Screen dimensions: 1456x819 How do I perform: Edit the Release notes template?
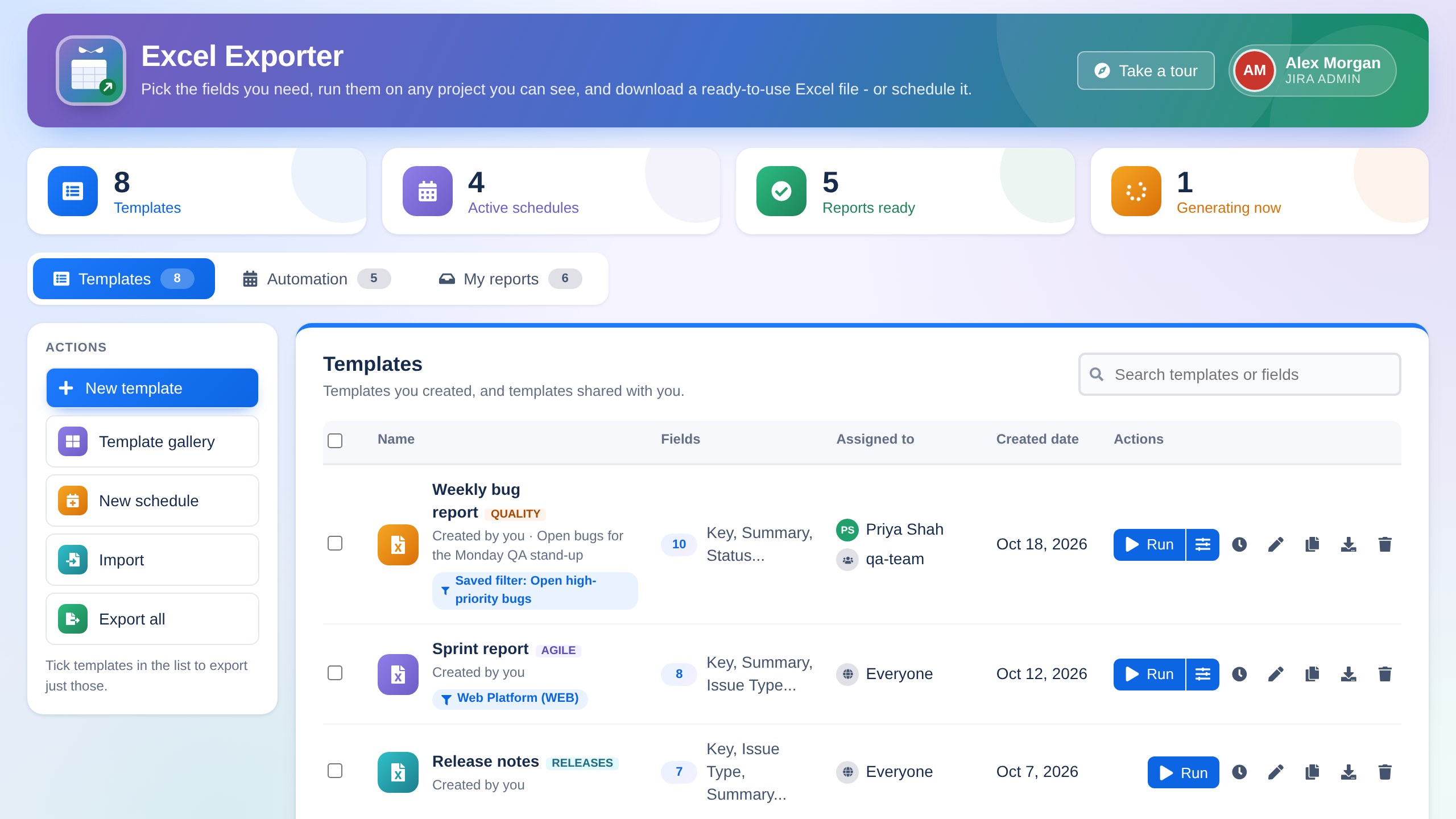[x=1276, y=772]
